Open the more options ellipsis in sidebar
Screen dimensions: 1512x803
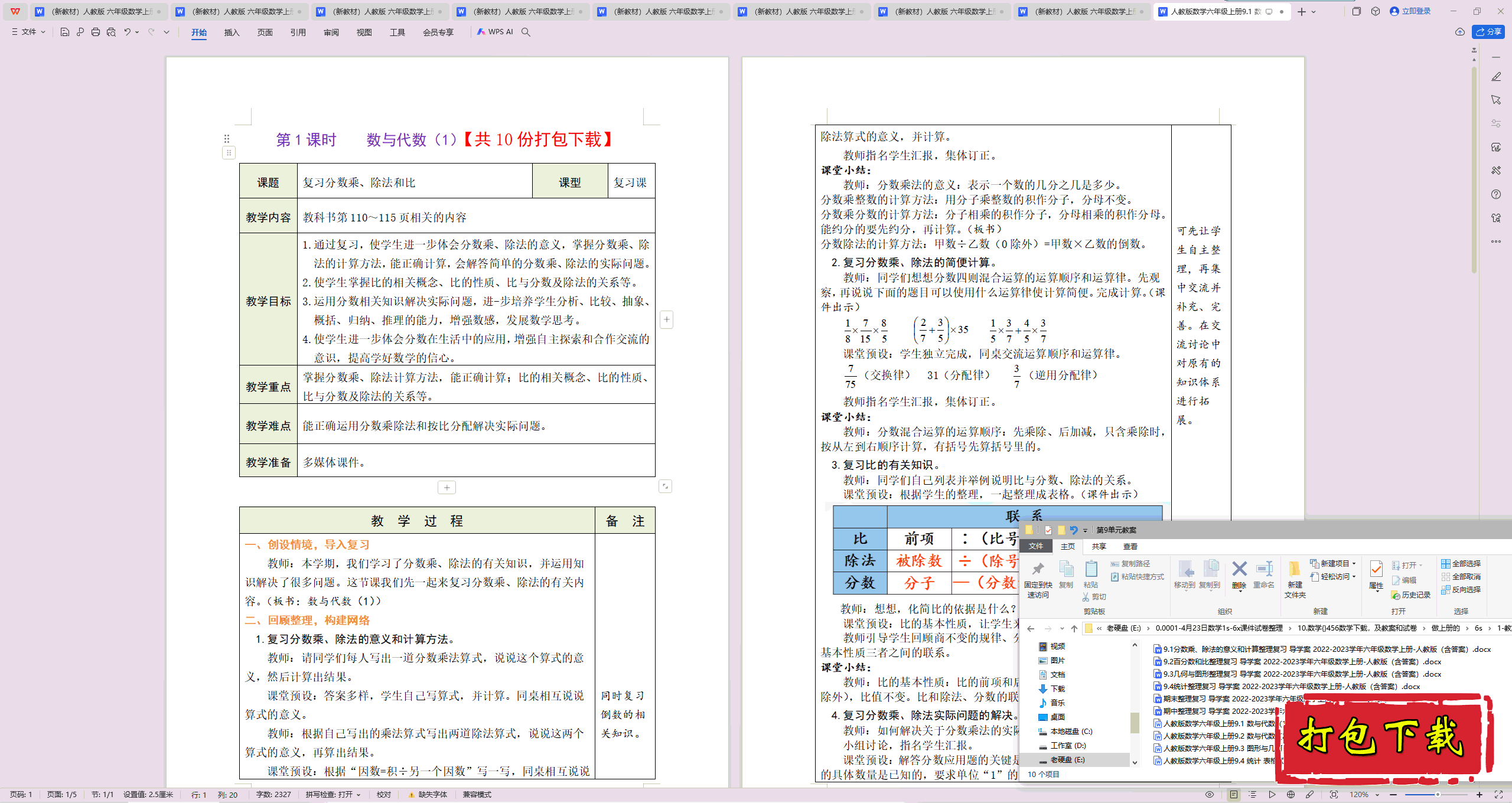pyautogui.click(x=1496, y=241)
